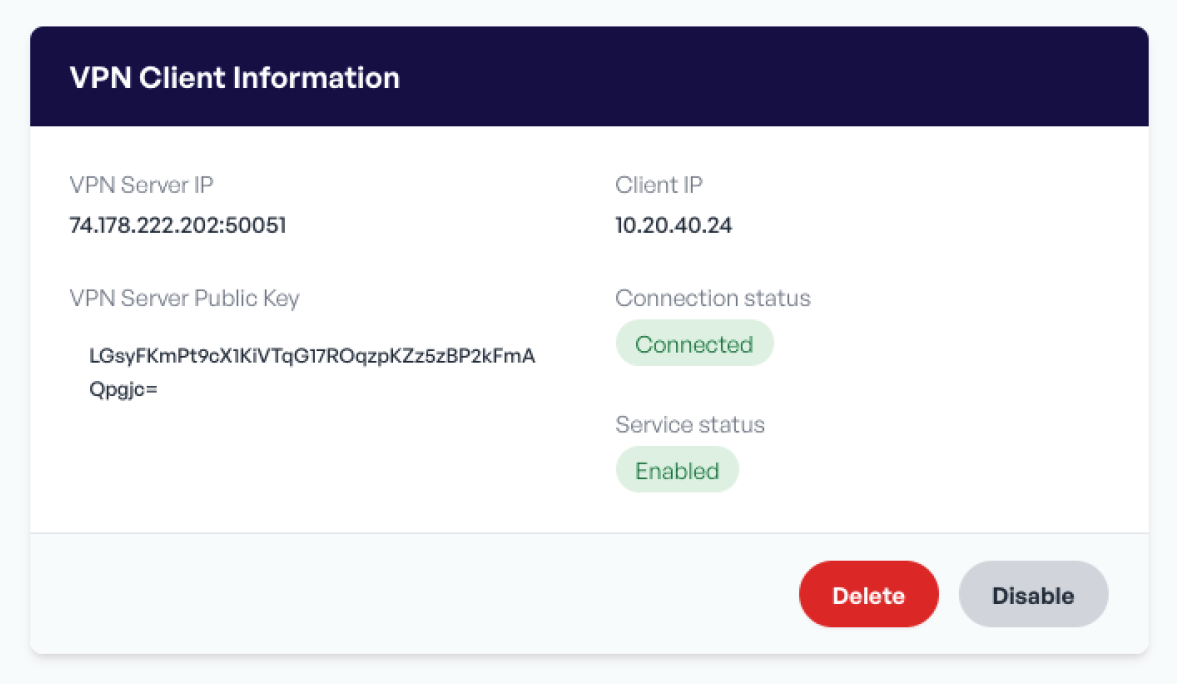
Task: Select the VPN Server IP address value
Action: click(177, 225)
